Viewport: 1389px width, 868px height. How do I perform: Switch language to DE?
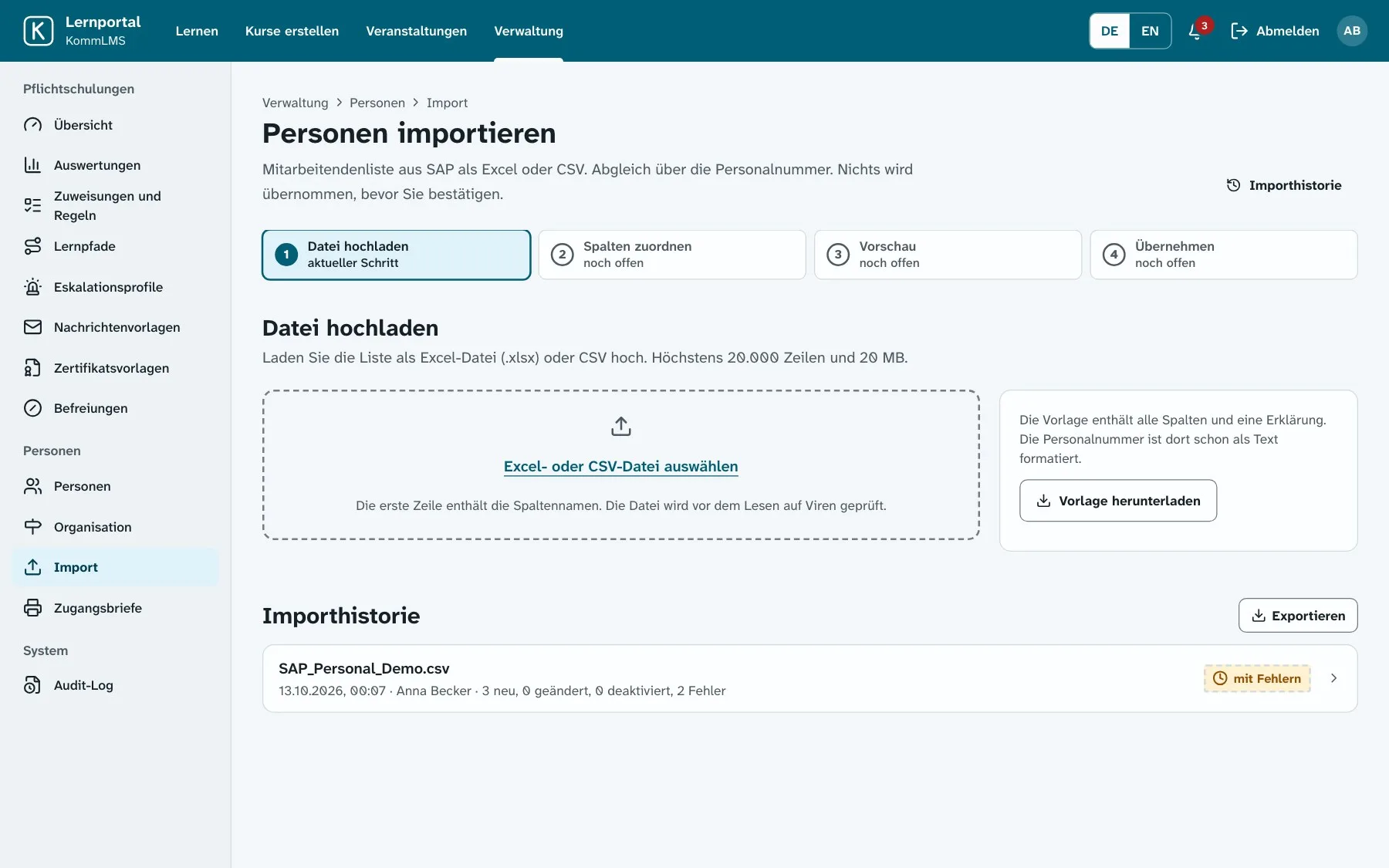click(x=1110, y=31)
